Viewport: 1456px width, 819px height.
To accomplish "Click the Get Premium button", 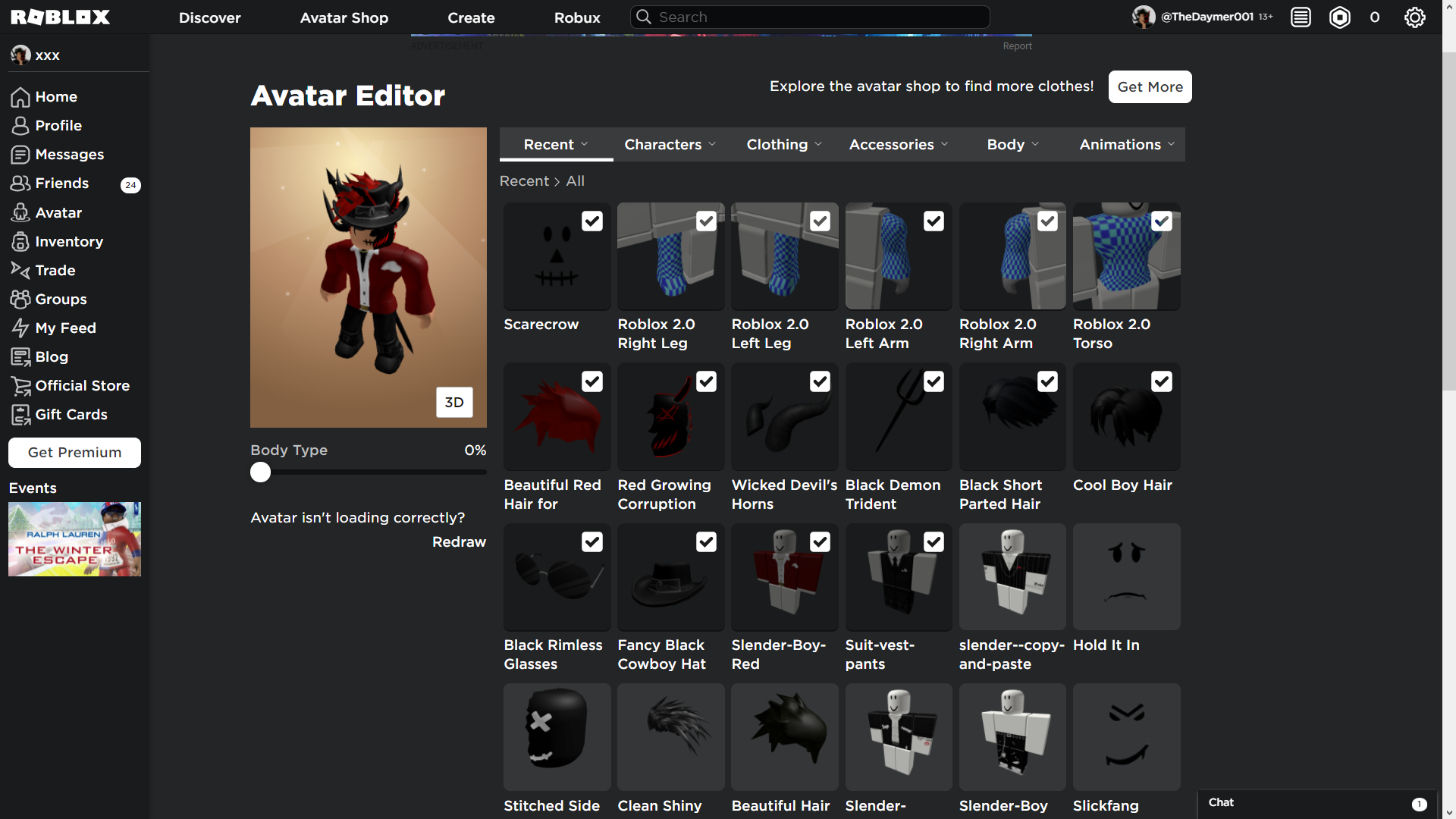I will point(74,453).
